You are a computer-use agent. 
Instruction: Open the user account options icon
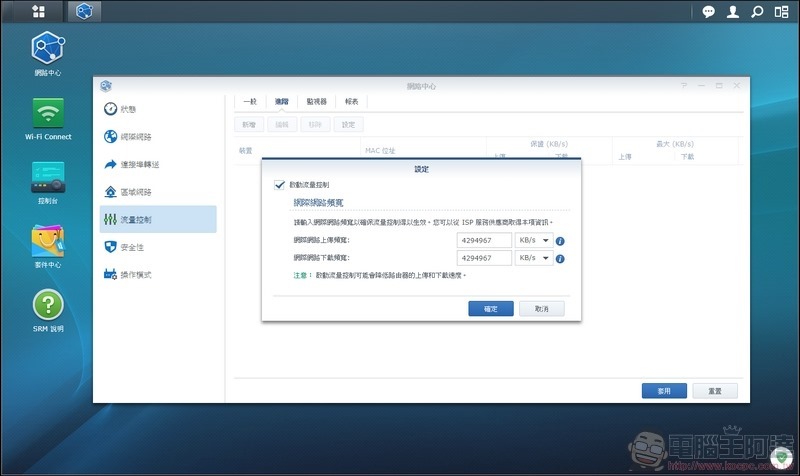(x=733, y=12)
